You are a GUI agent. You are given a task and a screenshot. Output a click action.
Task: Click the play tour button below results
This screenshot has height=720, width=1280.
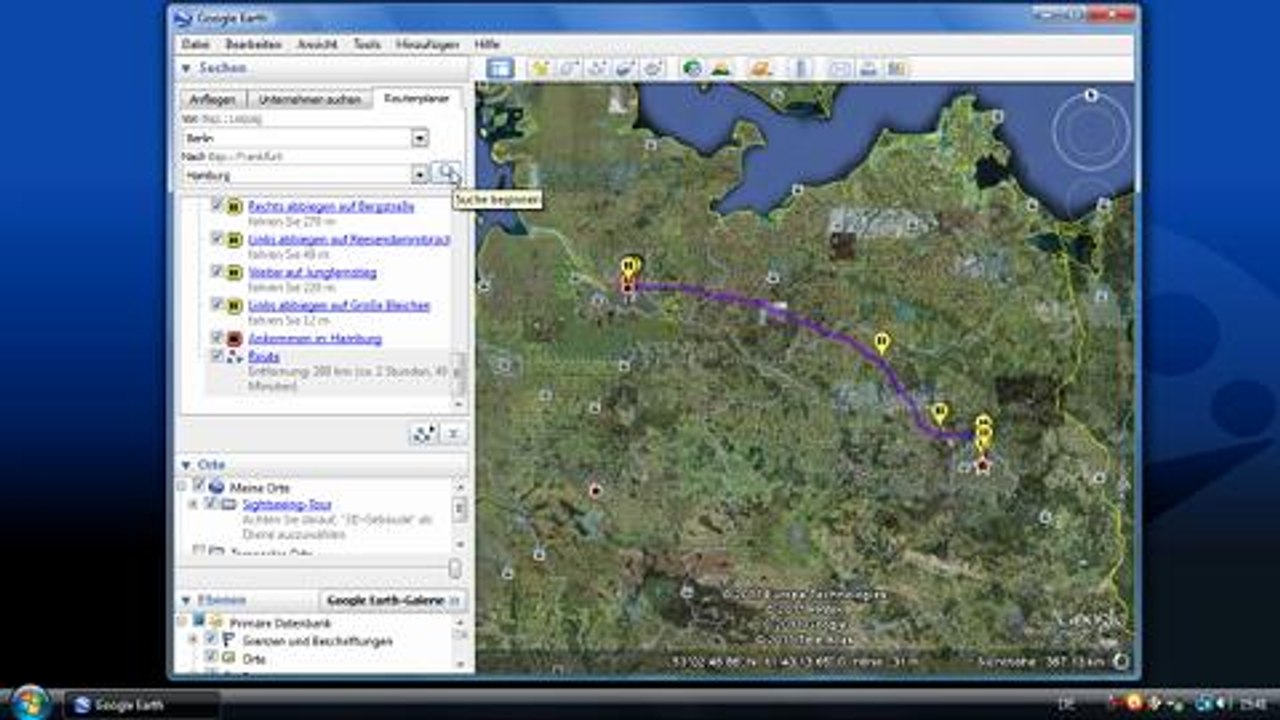pos(424,434)
